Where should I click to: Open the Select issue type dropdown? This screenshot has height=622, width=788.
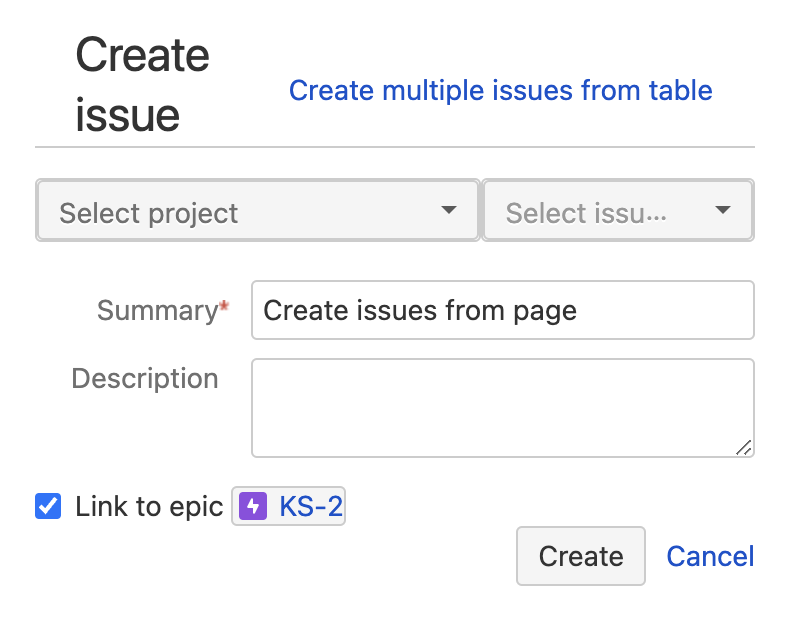pos(600,211)
